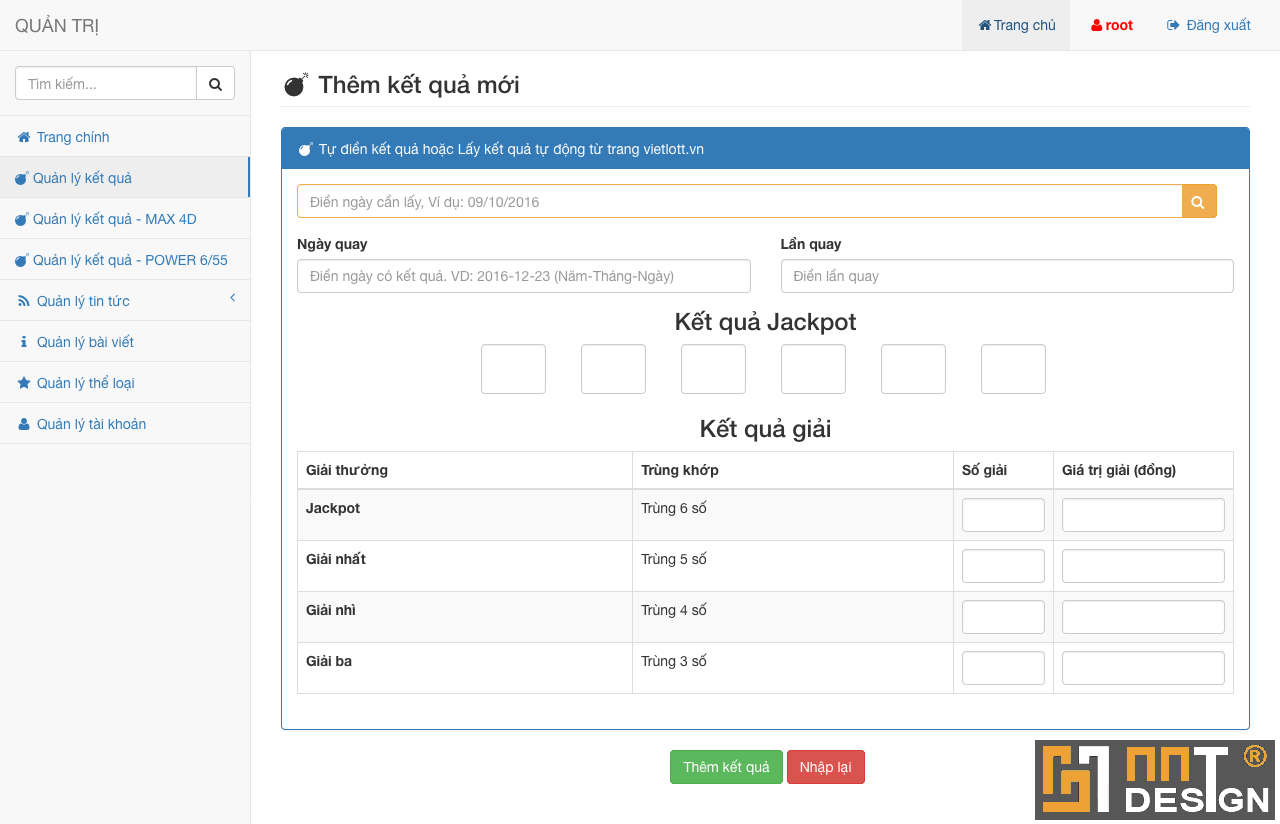This screenshot has height=824, width=1280.
Task: Focus Giá trị giải field in Giải ba row
Action: click(1143, 668)
